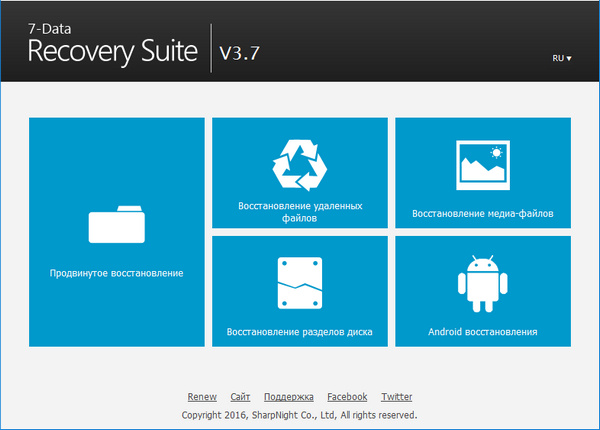The image size is (600, 430).
Task: Open the Сайт link
Action: (x=240, y=397)
